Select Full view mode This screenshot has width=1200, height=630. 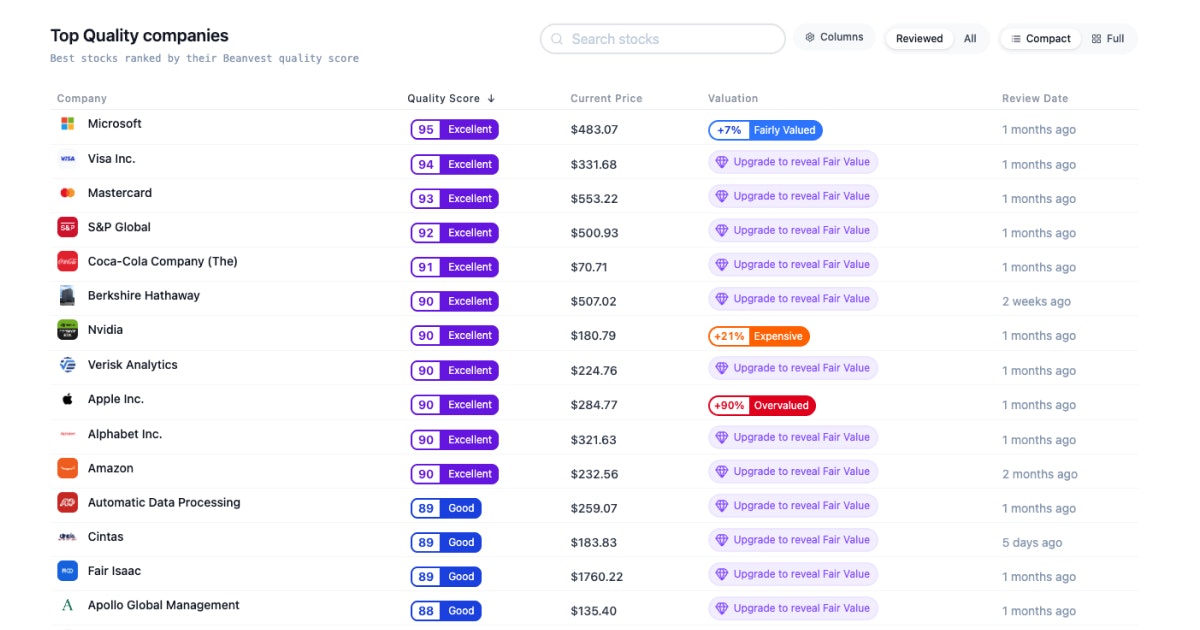click(x=1108, y=39)
